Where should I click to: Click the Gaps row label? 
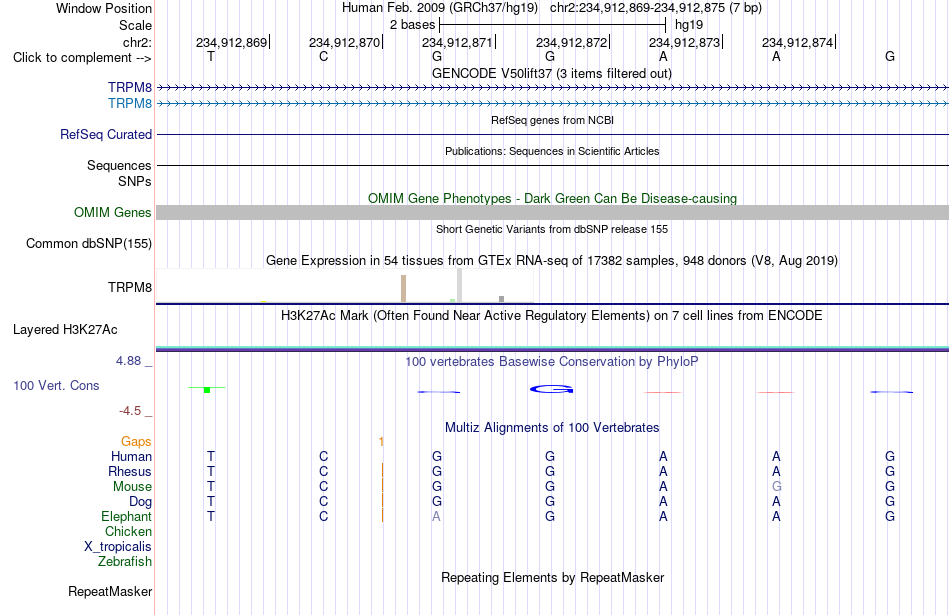click(x=136, y=442)
